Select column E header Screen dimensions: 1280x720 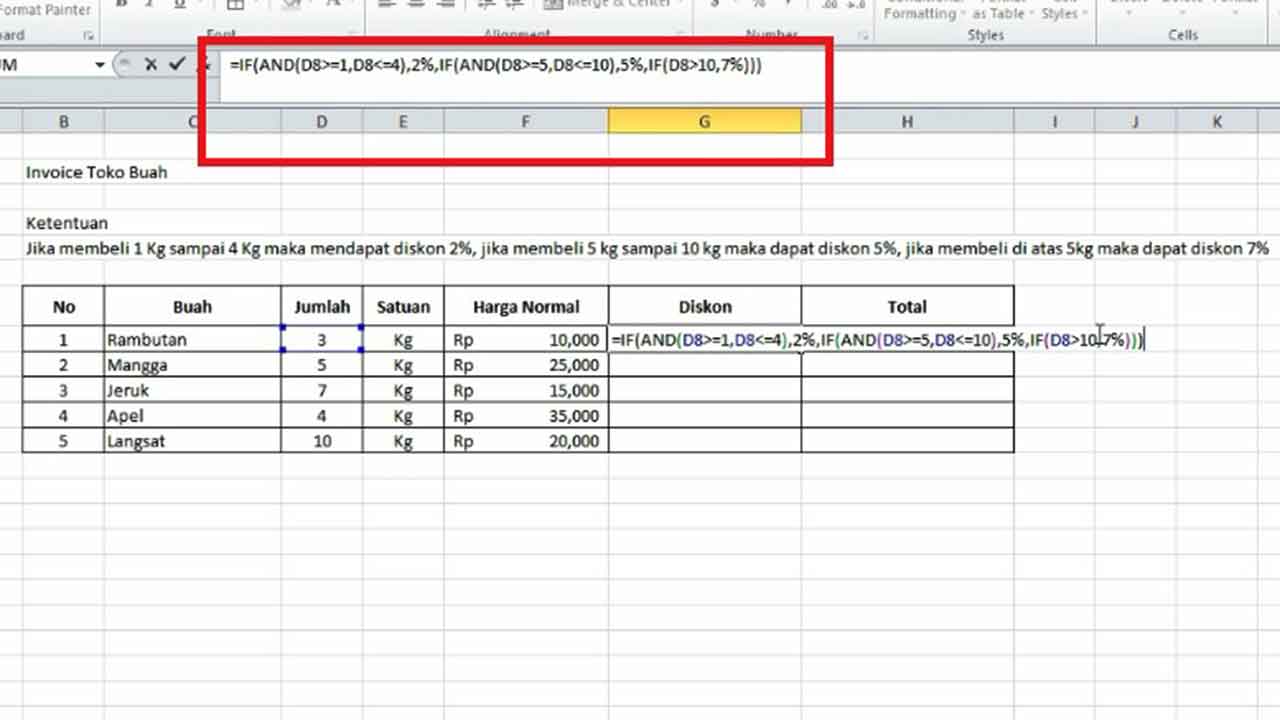tap(403, 121)
